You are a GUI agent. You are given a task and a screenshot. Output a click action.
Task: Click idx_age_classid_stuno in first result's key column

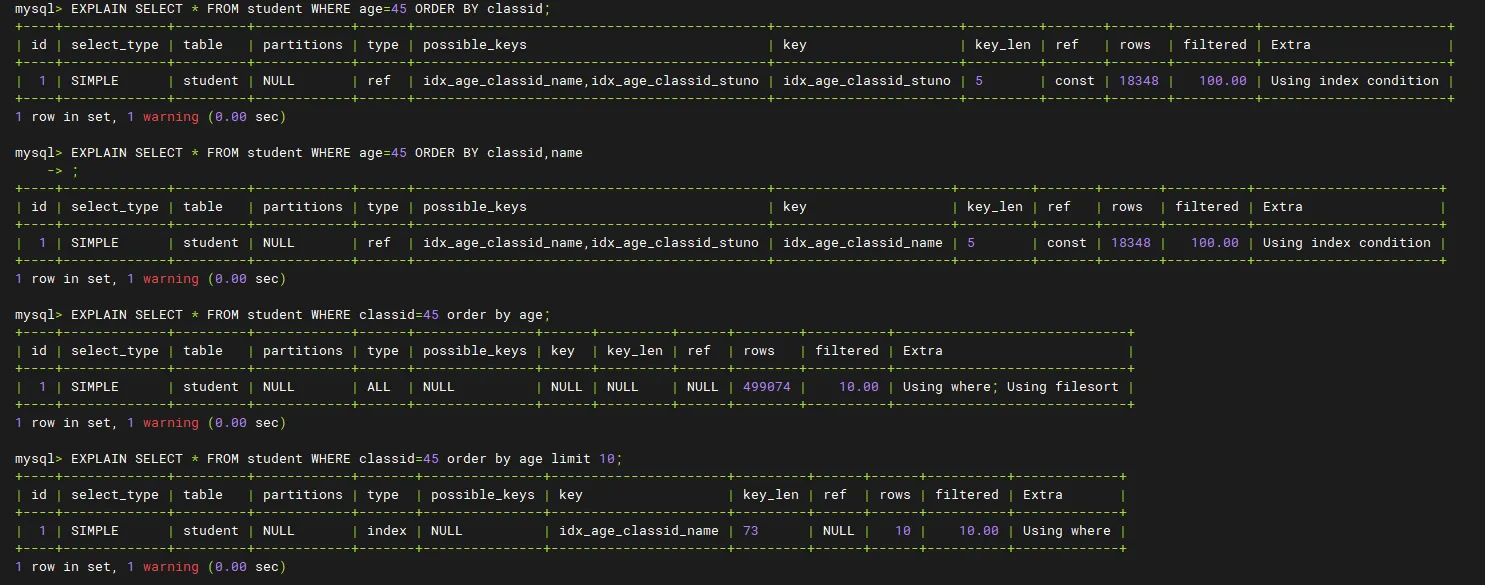(866, 81)
